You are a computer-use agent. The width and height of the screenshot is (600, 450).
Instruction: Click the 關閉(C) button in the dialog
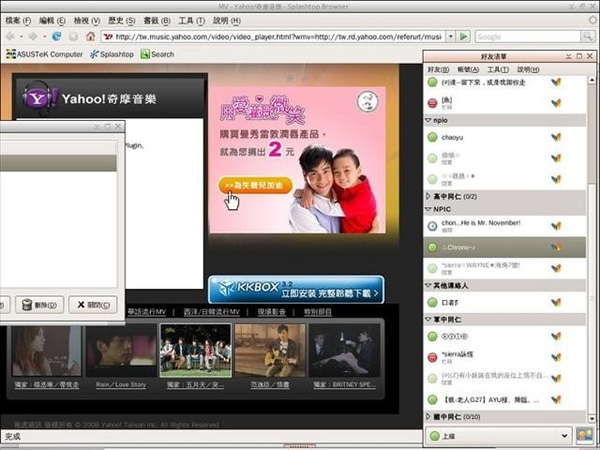click(x=93, y=305)
